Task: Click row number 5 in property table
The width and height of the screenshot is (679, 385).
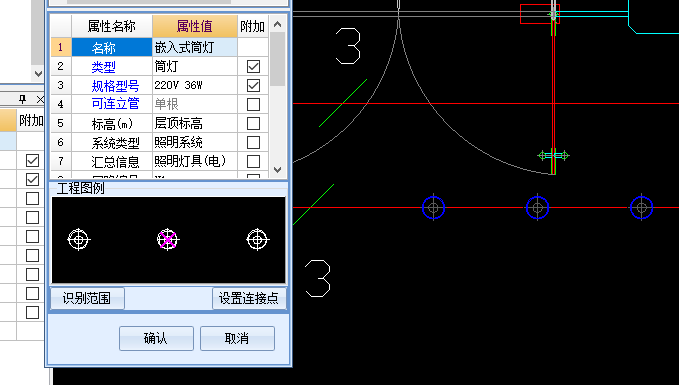Action: tap(61, 123)
